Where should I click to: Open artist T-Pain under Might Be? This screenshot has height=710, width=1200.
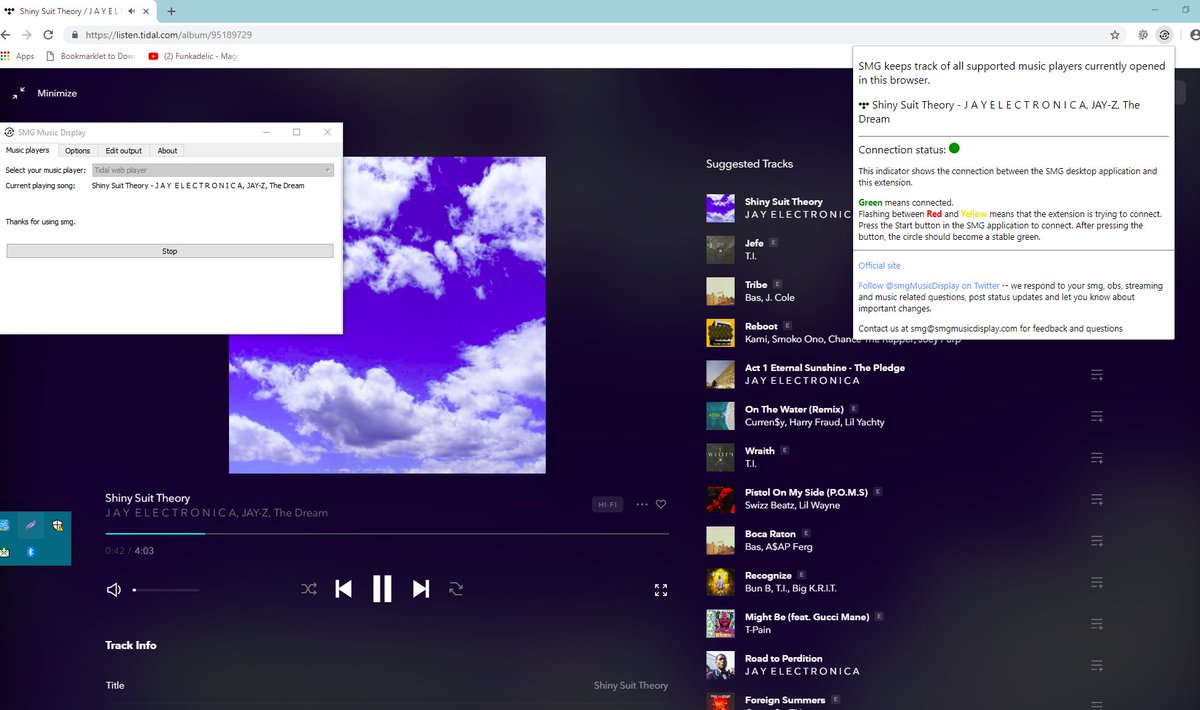759,630
